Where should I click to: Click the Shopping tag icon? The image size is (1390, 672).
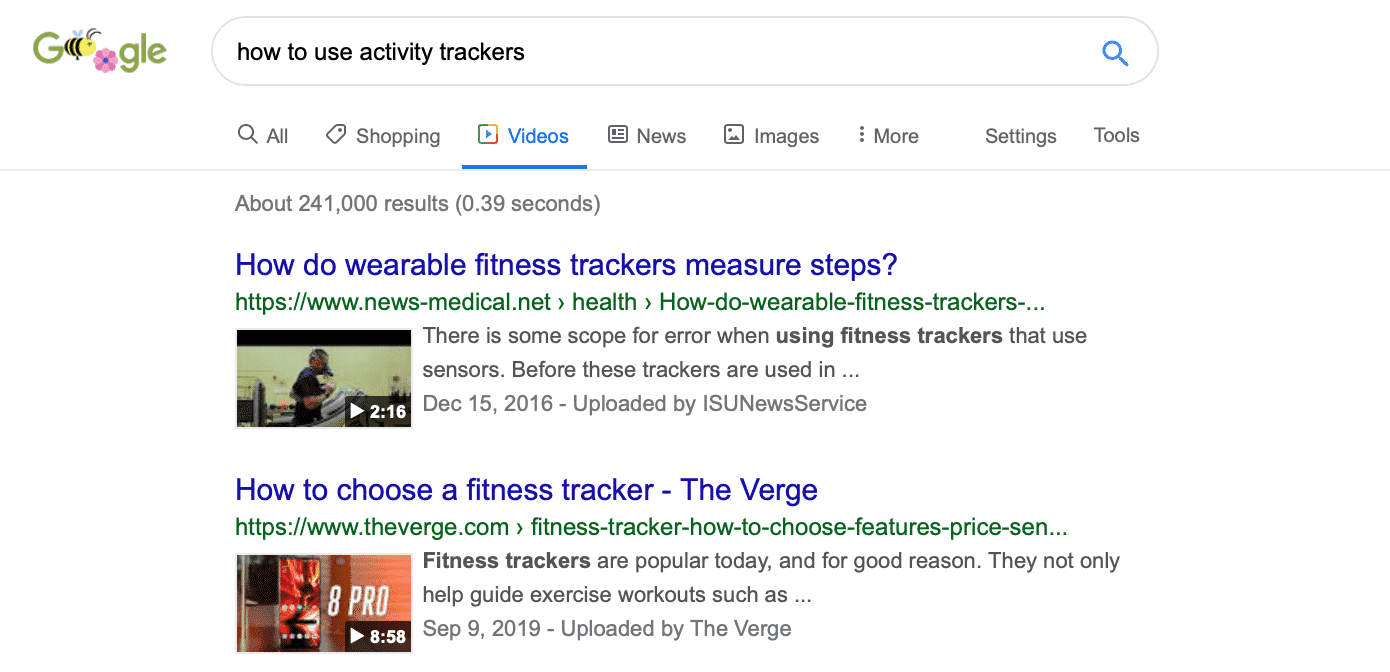[336, 134]
